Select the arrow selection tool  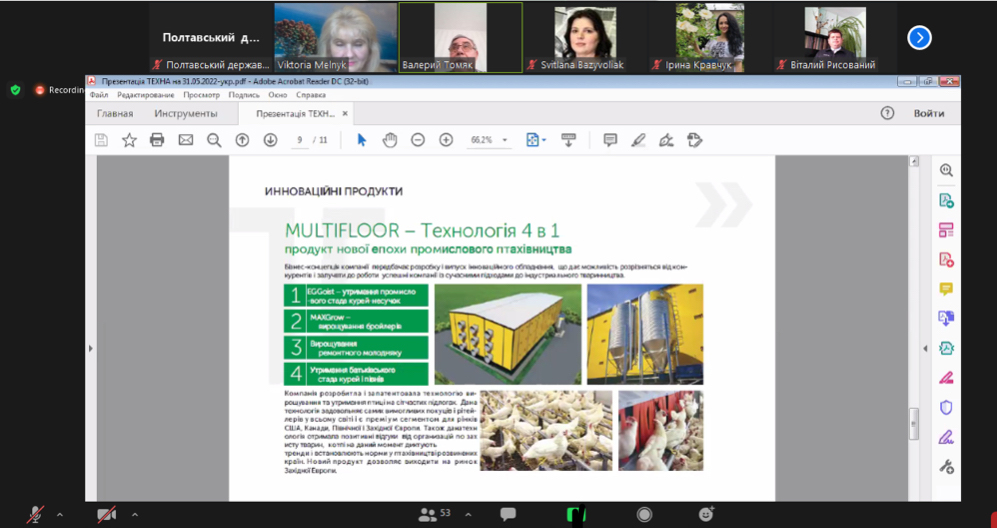(x=361, y=140)
